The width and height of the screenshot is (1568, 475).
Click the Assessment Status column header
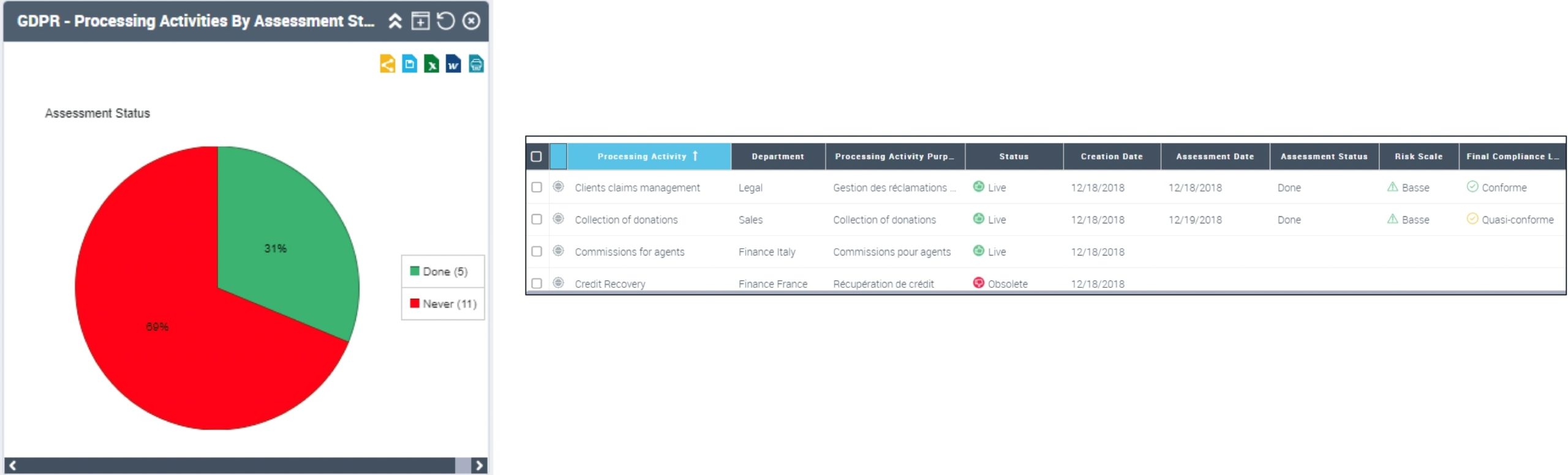tap(1324, 157)
